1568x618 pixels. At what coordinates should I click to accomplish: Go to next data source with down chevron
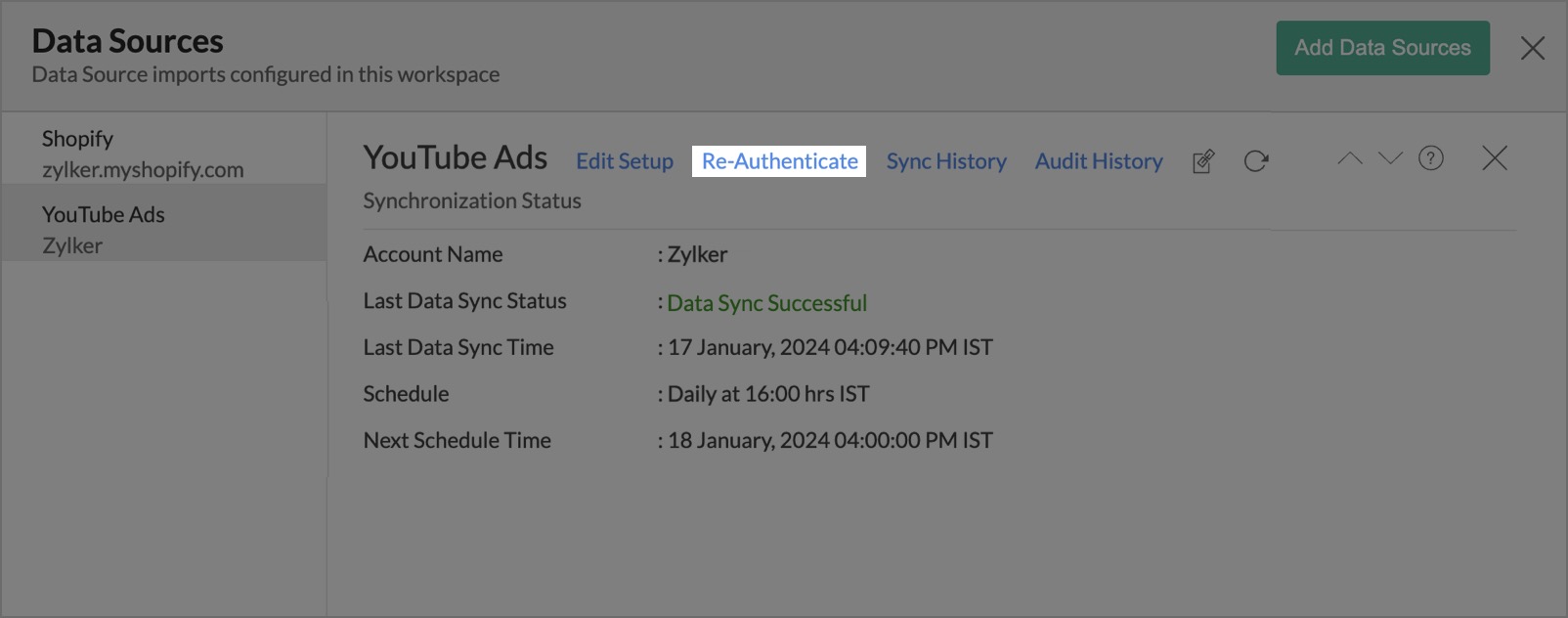tap(1390, 158)
